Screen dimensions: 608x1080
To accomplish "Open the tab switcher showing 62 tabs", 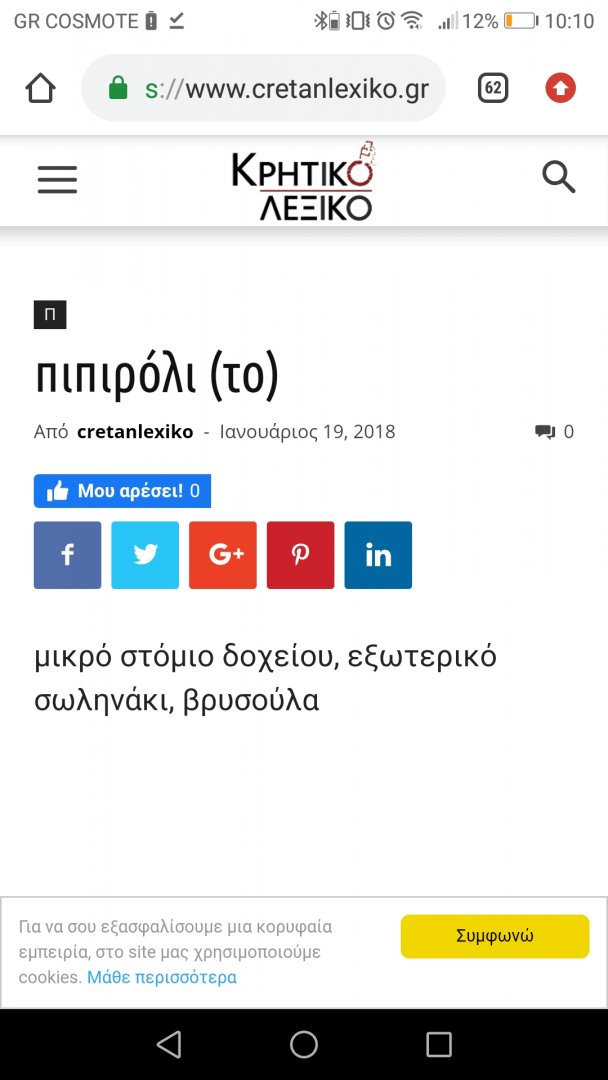I will click(x=493, y=88).
